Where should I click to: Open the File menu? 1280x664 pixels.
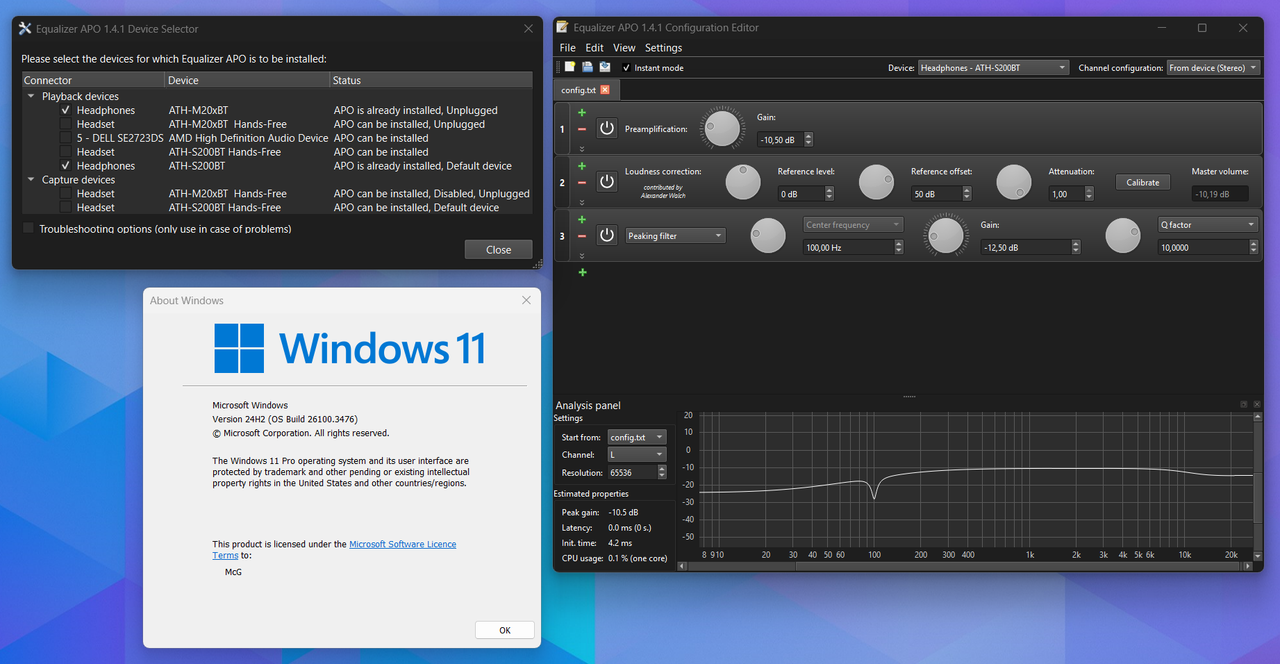tap(567, 47)
